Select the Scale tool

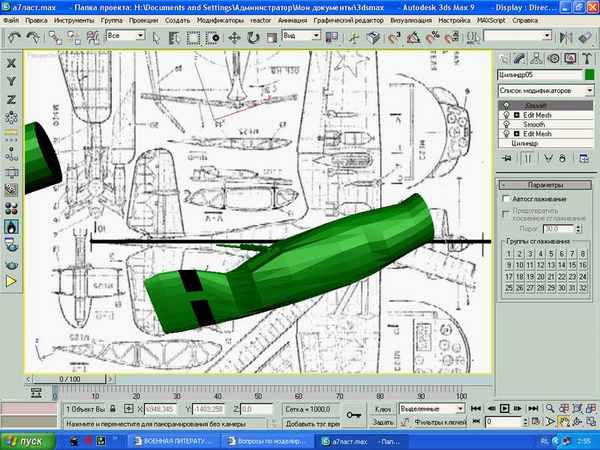(272, 38)
